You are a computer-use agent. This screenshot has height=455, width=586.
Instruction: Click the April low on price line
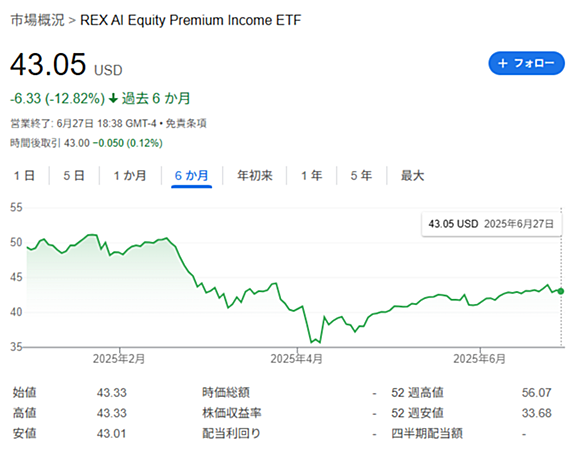(311, 342)
